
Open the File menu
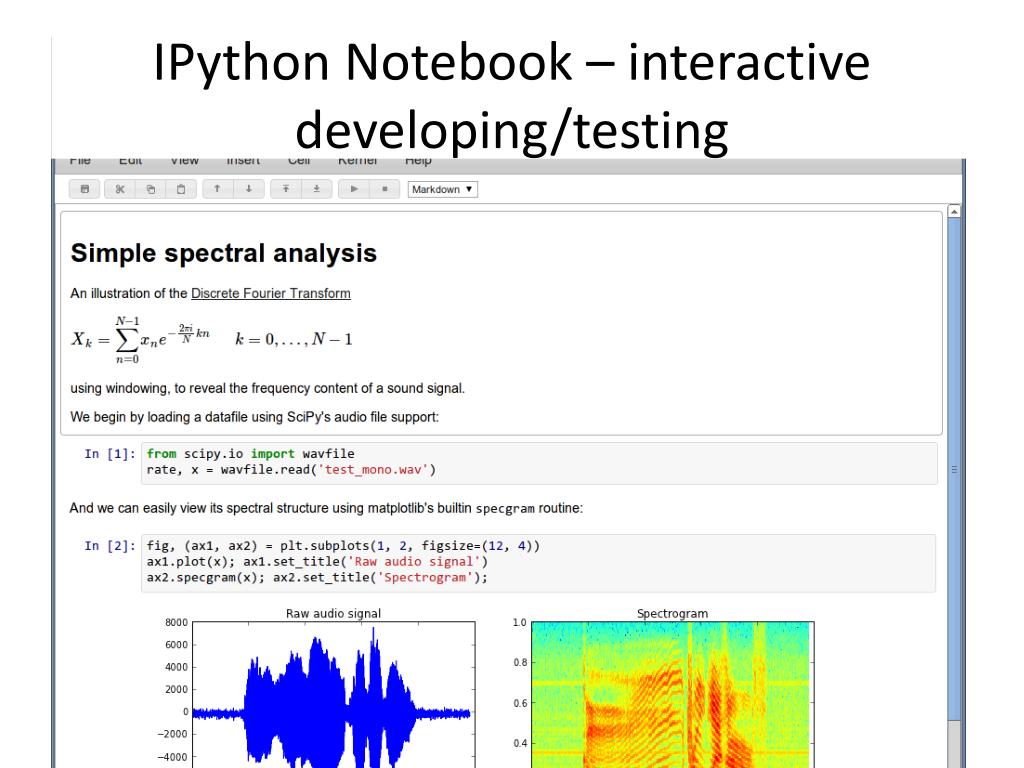click(80, 161)
